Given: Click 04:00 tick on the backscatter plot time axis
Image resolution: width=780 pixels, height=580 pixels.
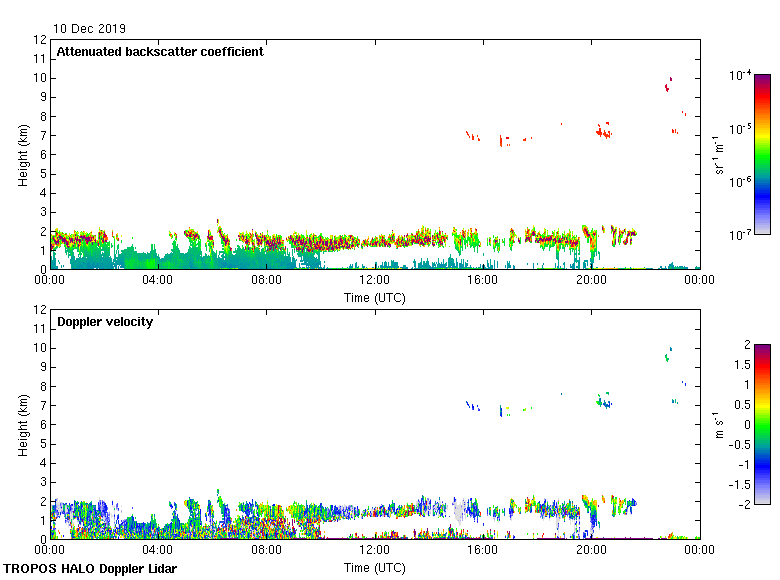Looking at the screenshot, I should coord(158,281).
